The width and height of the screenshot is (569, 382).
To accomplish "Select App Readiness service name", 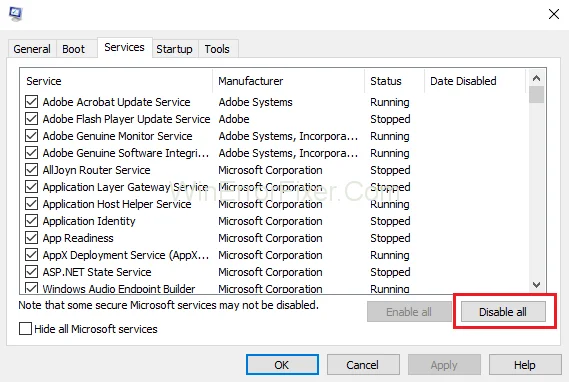I will click(x=78, y=238).
